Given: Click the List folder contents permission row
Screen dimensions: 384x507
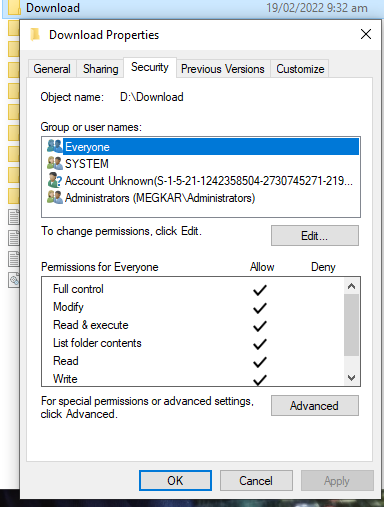Looking at the screenshot, I should click(193, 343).
